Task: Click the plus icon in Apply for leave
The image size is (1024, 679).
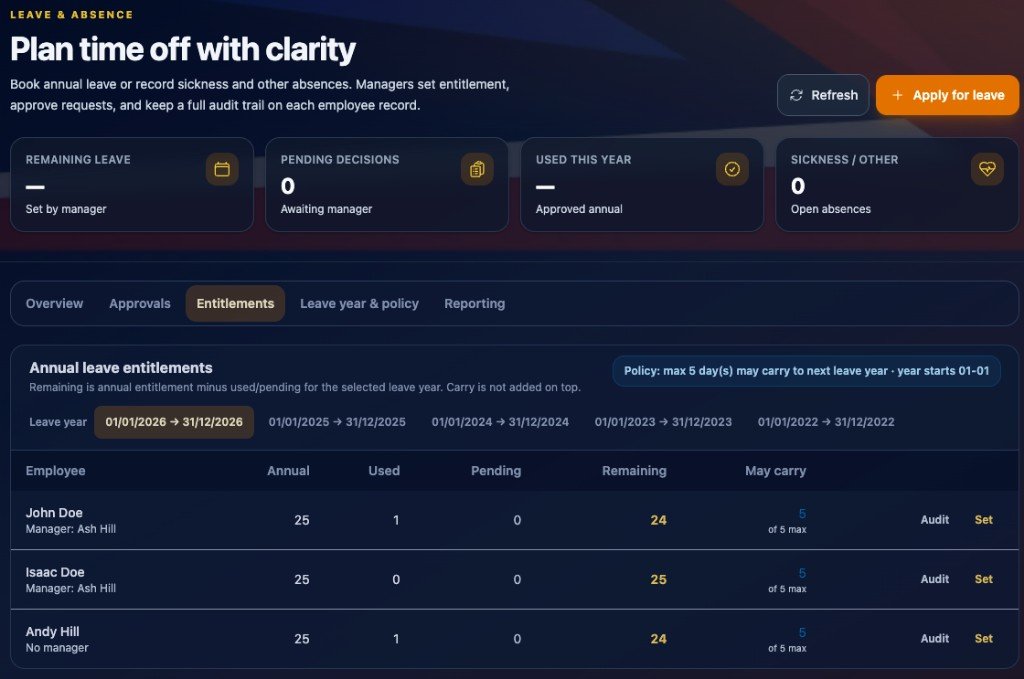Action: coord(897,95)
